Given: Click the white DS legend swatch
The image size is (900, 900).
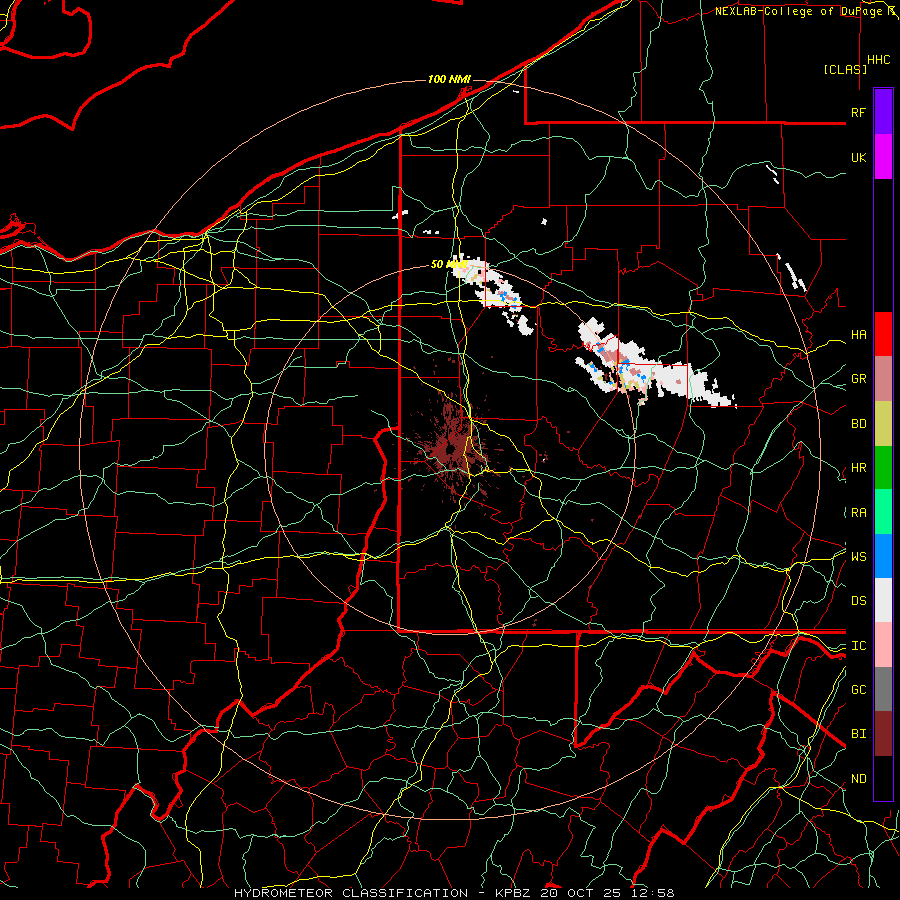Looking at the screenshot, I should pos(883,600).
